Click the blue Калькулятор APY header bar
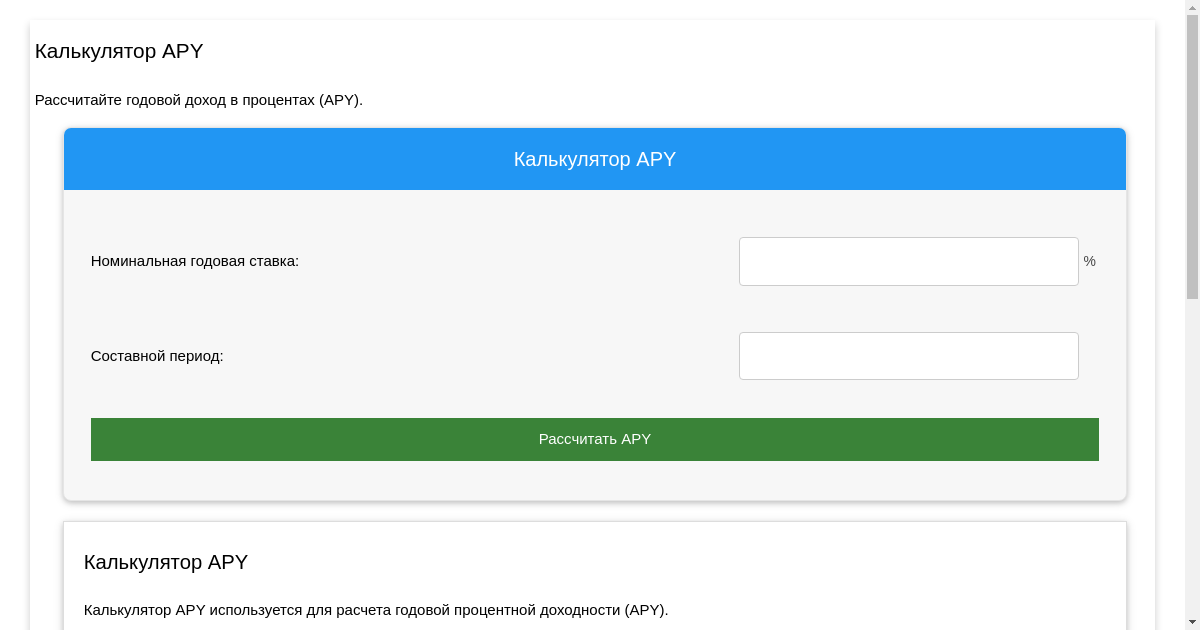The height and width of the screenshot is (630, 1200). tap(594, 158)
